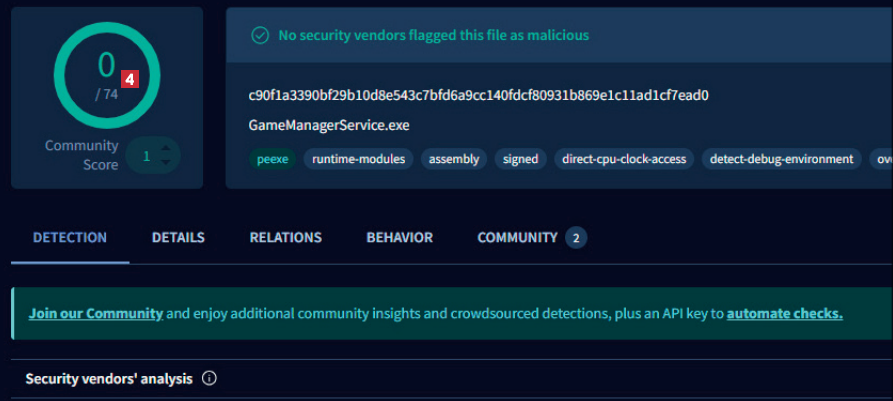
Task: Follow the Join our Community link
Action: click(x=95, y=313)
